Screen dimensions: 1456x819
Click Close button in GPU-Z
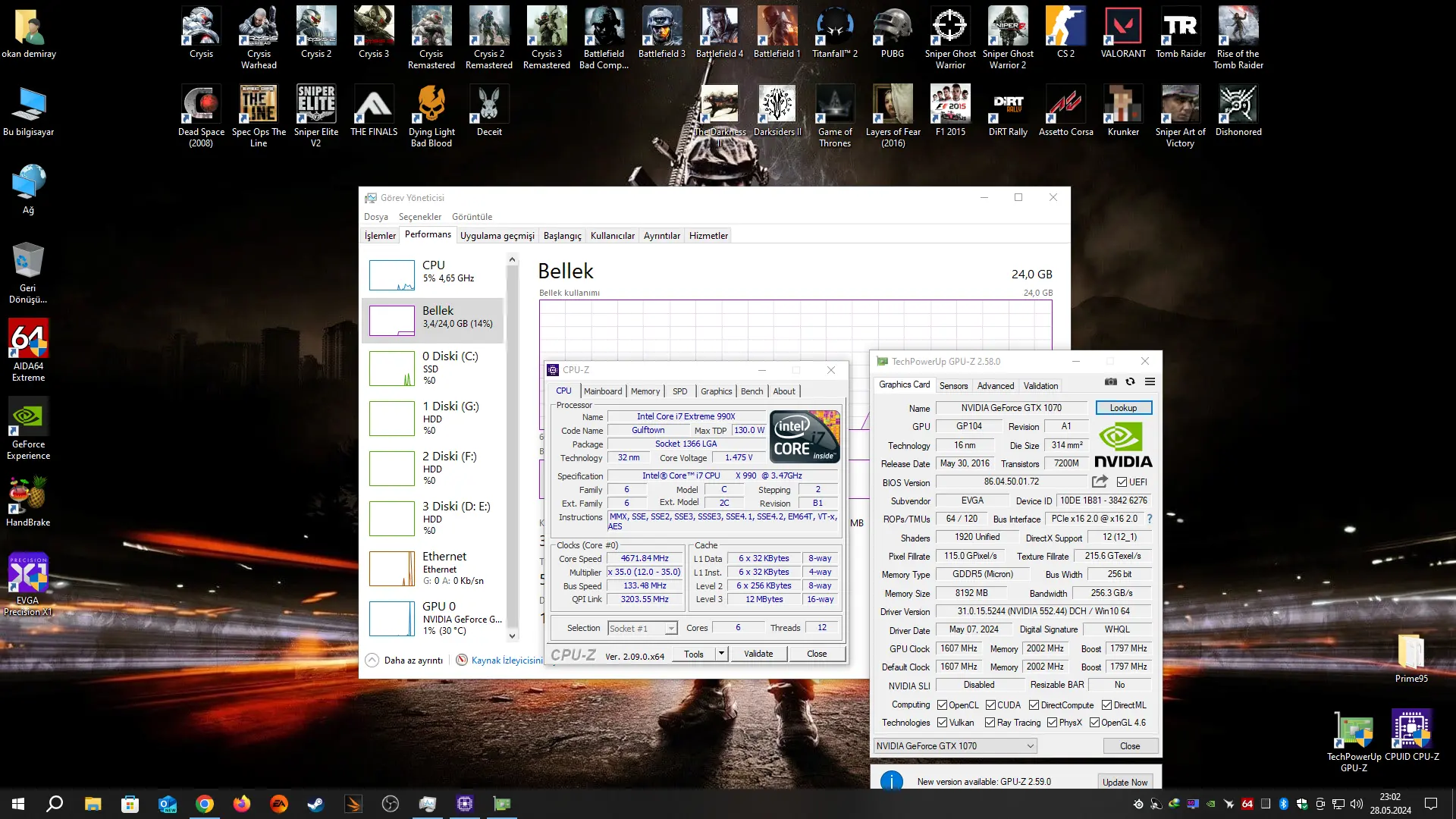(1130, 746)
